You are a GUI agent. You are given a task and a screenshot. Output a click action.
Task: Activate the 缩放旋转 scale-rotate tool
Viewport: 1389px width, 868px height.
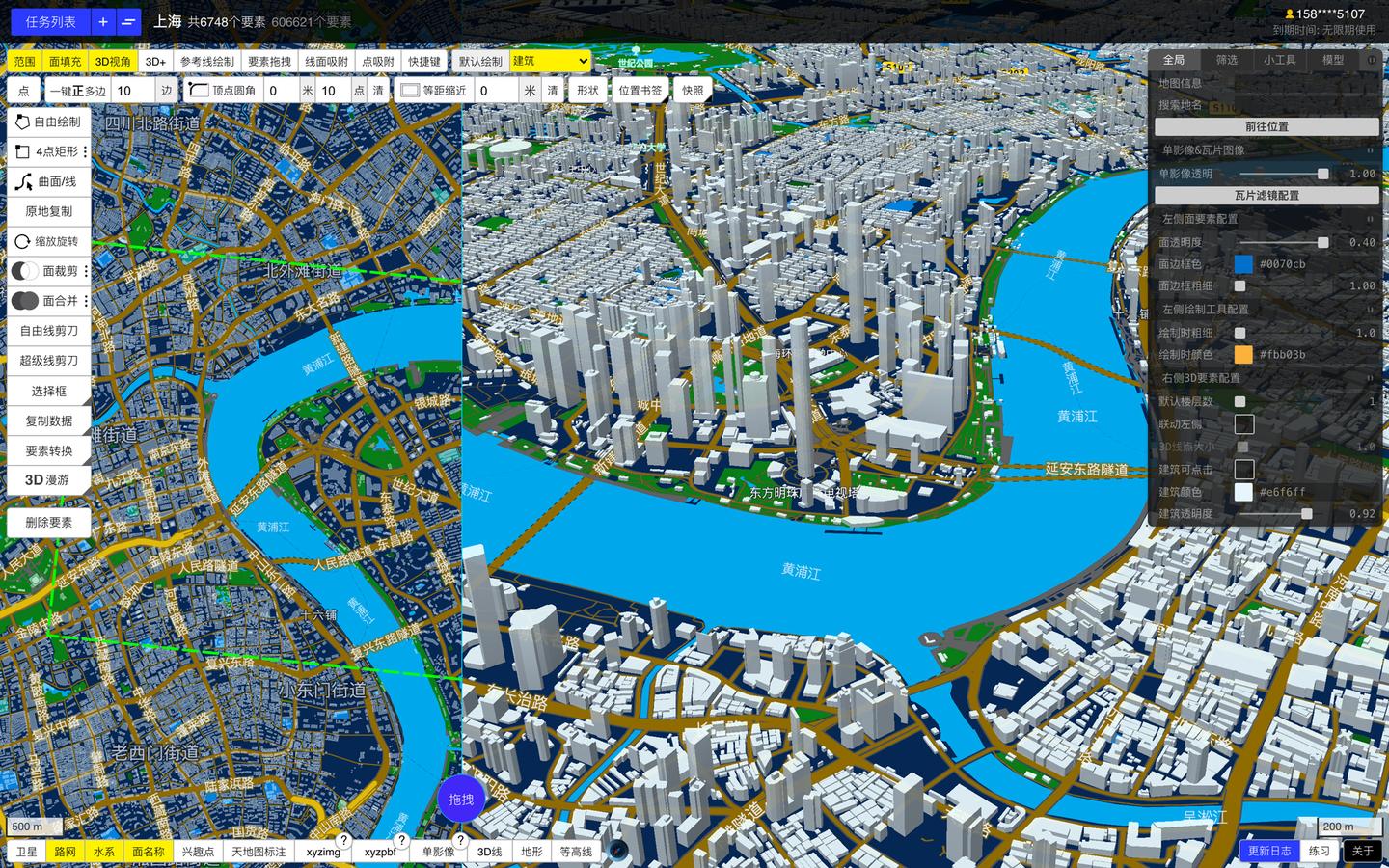pyautogui.click(x=48, y=241)
